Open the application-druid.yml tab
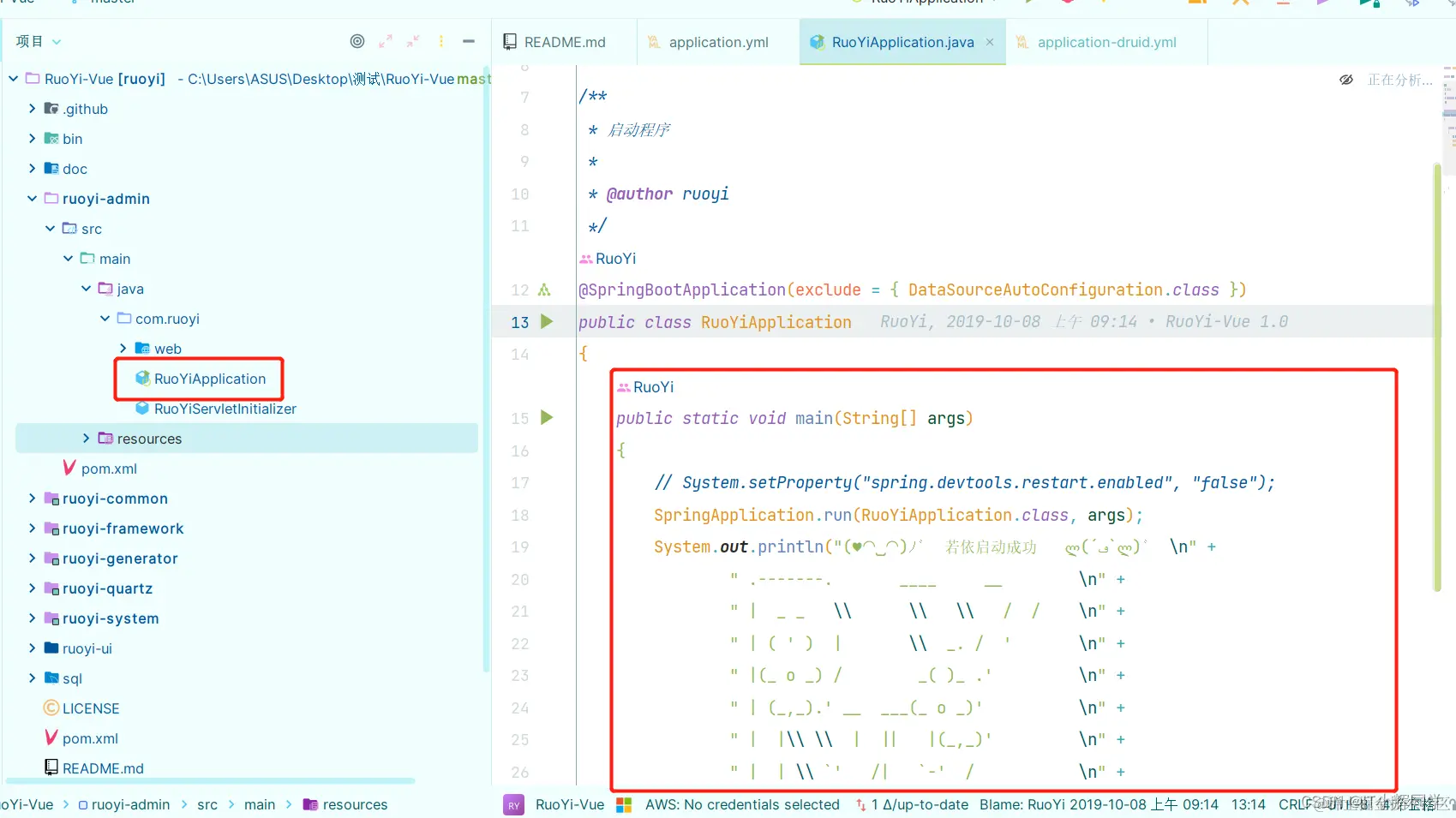1456x818 pixels. coord(1096,42)
